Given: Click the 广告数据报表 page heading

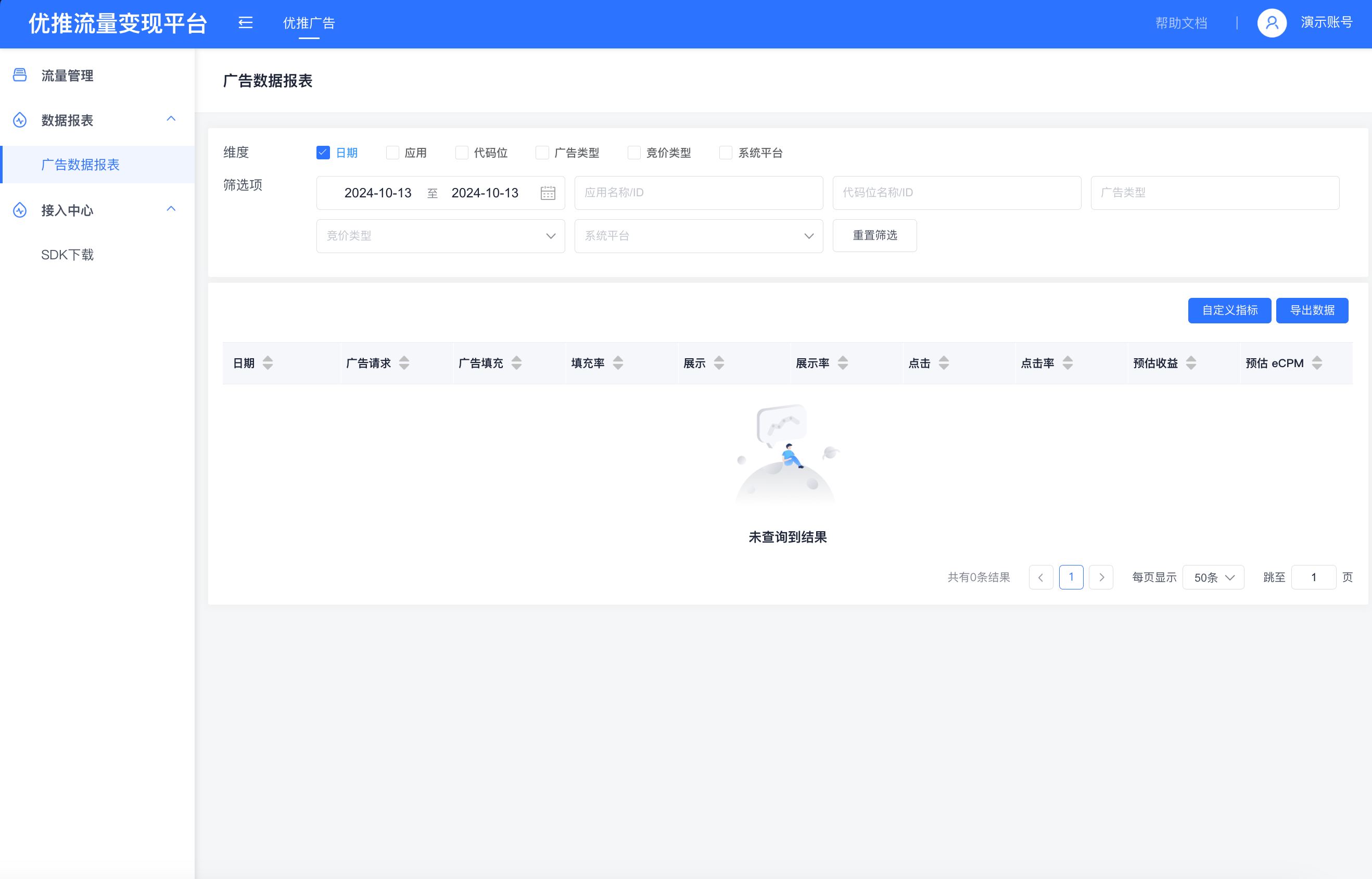Looking at the screenshot, I should click(268, 81).
